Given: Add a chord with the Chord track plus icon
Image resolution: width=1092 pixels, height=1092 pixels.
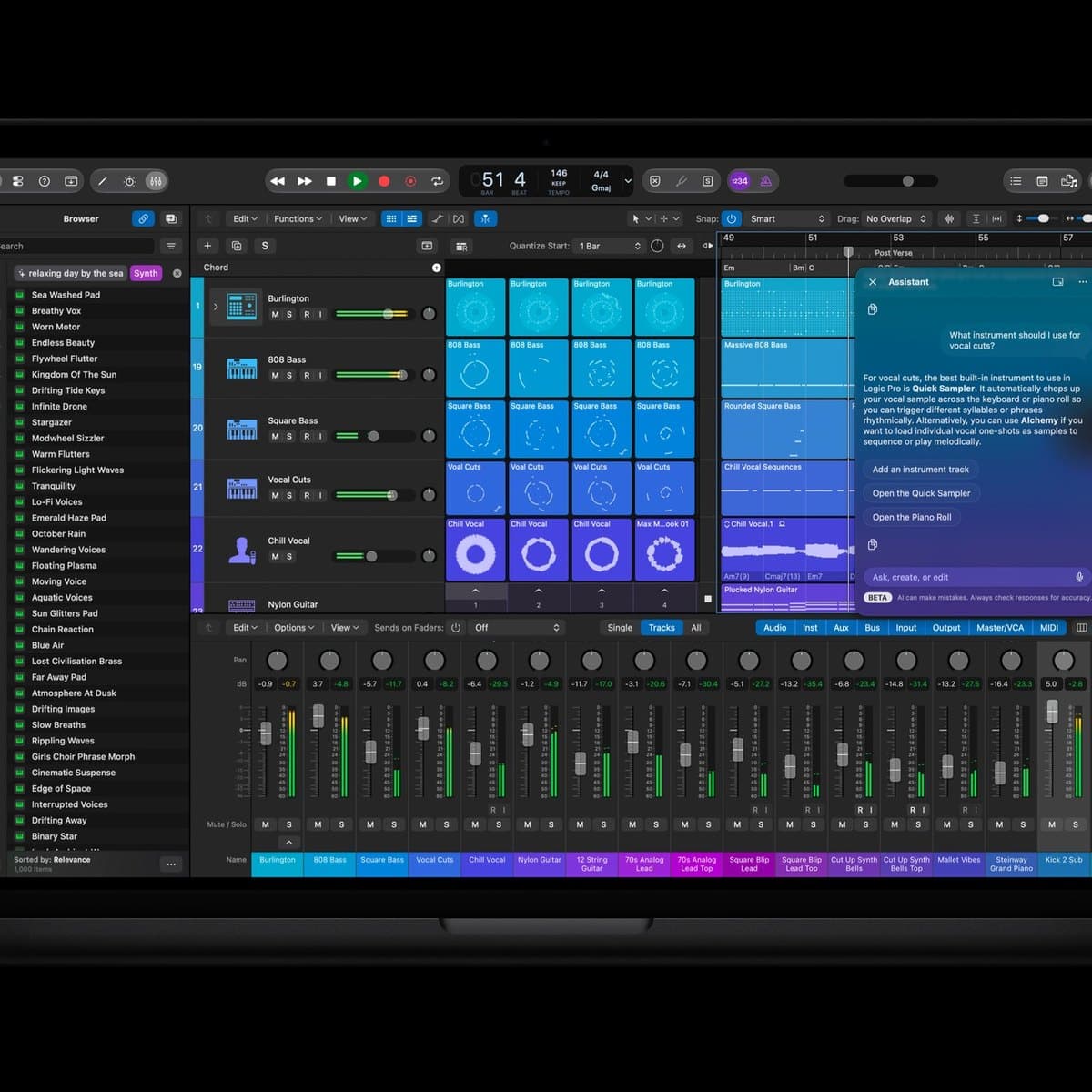Looking at the screenshot, I should (x=436, y=268).
